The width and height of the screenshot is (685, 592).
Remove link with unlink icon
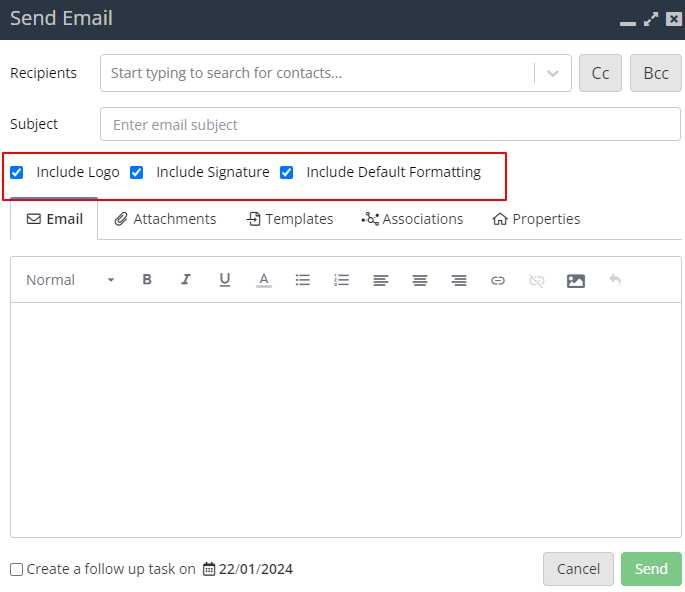(x=536, y=280)
